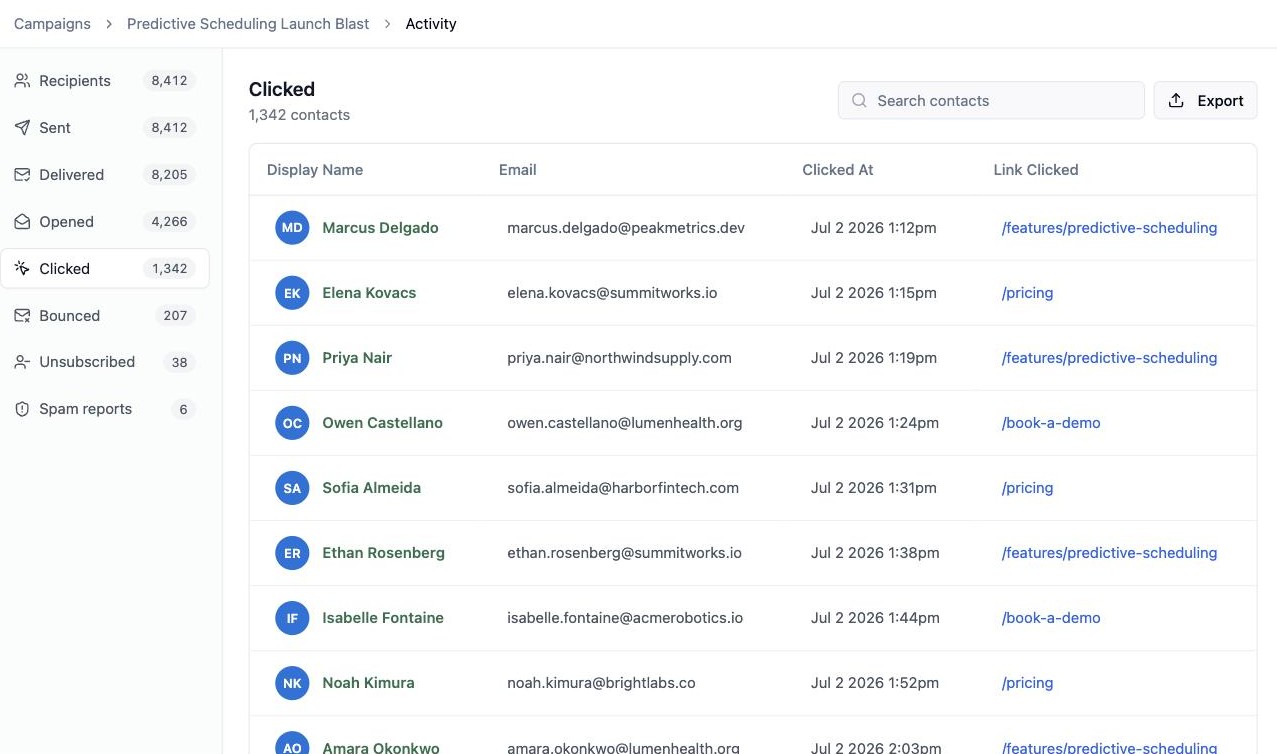Click the timestamp Jul 2 2026 1:38pm
Image resolution: width=1277 pixels, height=754 pixels.
point(875,553)
